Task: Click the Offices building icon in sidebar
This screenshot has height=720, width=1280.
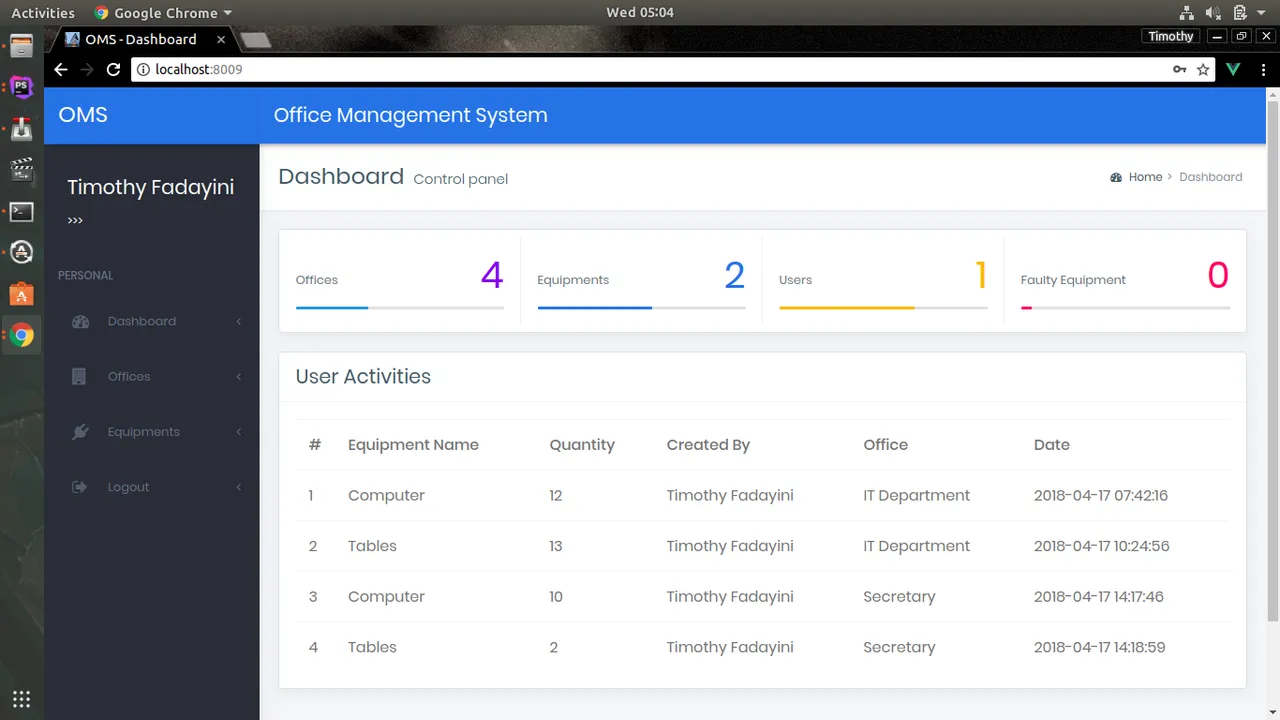Action: tap(80, 377)
